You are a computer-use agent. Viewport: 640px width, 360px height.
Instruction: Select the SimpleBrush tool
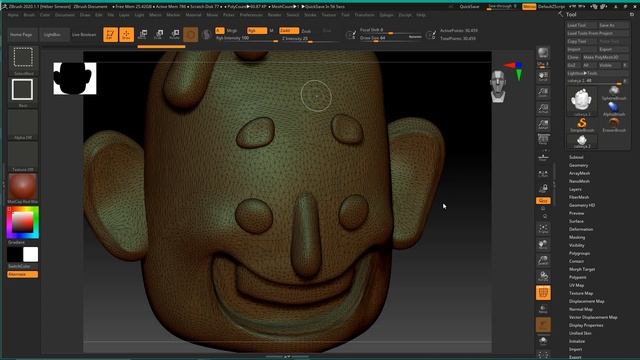(x=582, y=124)
